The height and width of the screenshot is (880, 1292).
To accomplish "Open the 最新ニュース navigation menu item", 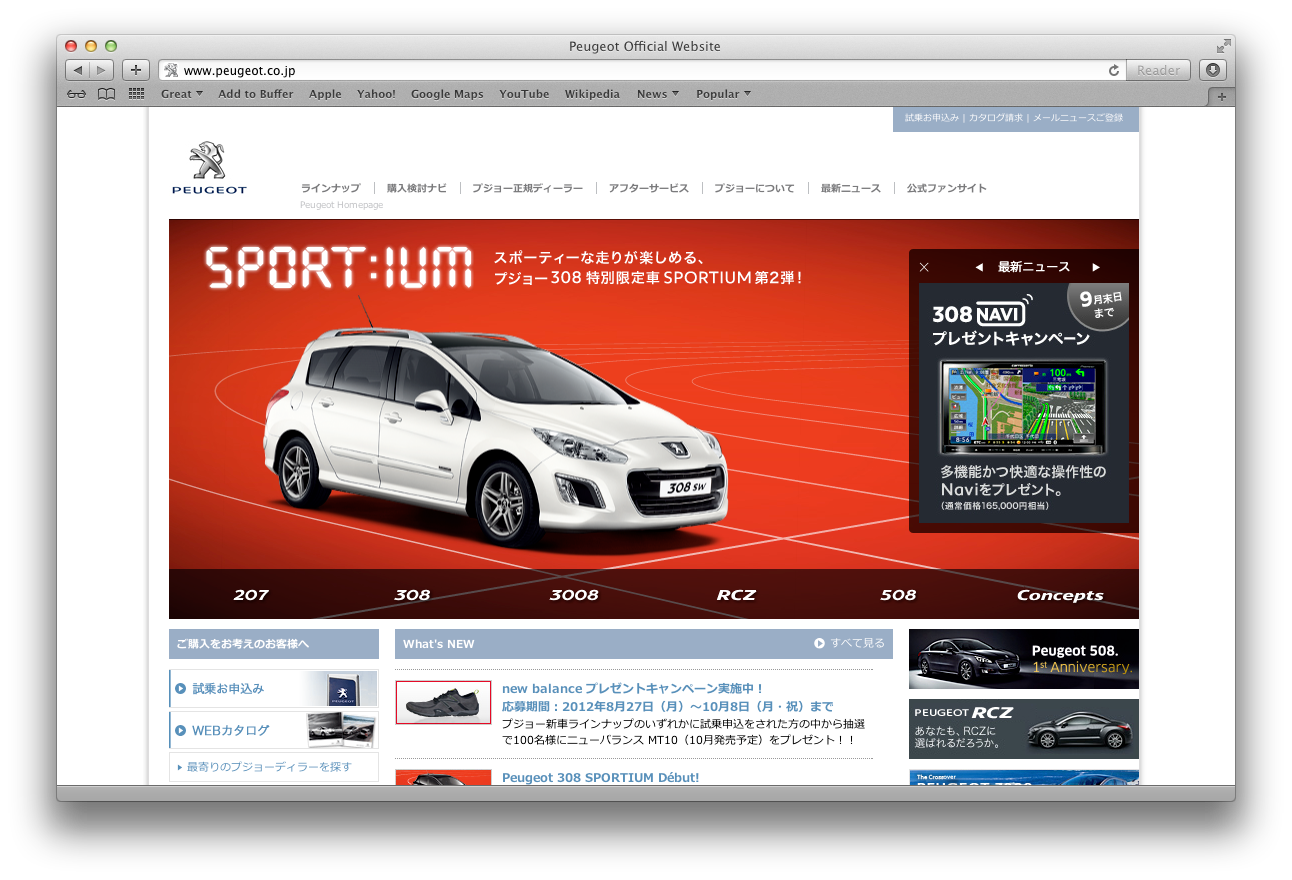I will [851, 188].
